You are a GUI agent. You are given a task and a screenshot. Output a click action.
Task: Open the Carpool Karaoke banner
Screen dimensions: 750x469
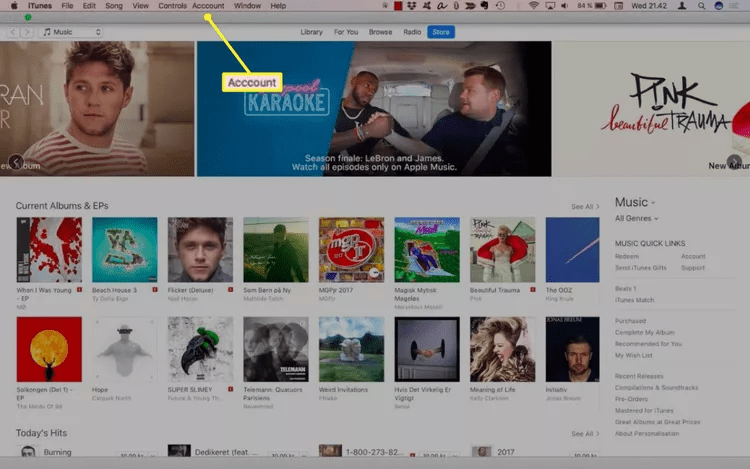(374, 109)
